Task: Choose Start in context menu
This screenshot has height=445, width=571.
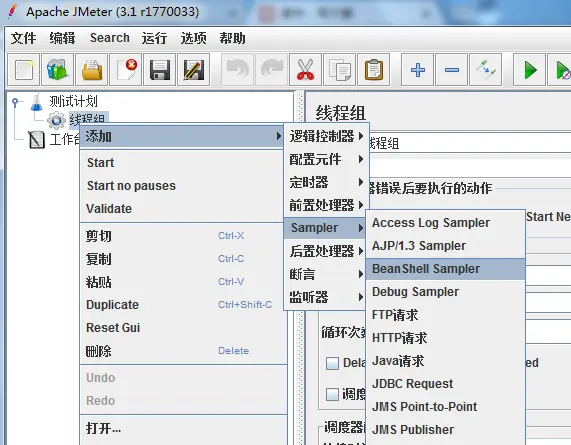Action: coord(181,163)
